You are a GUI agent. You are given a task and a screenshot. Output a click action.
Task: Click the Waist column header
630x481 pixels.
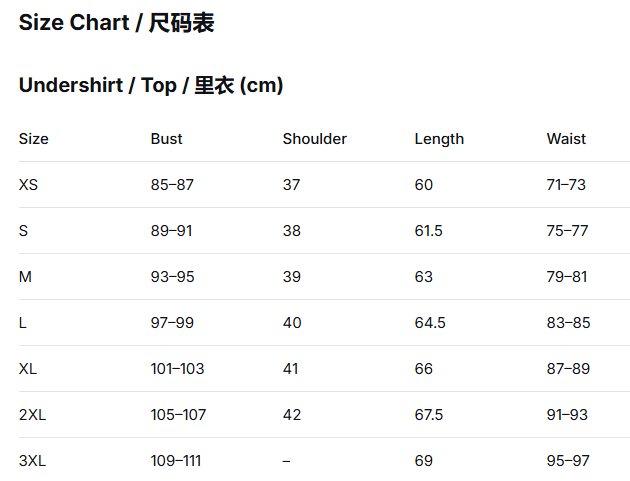(566, 139)
